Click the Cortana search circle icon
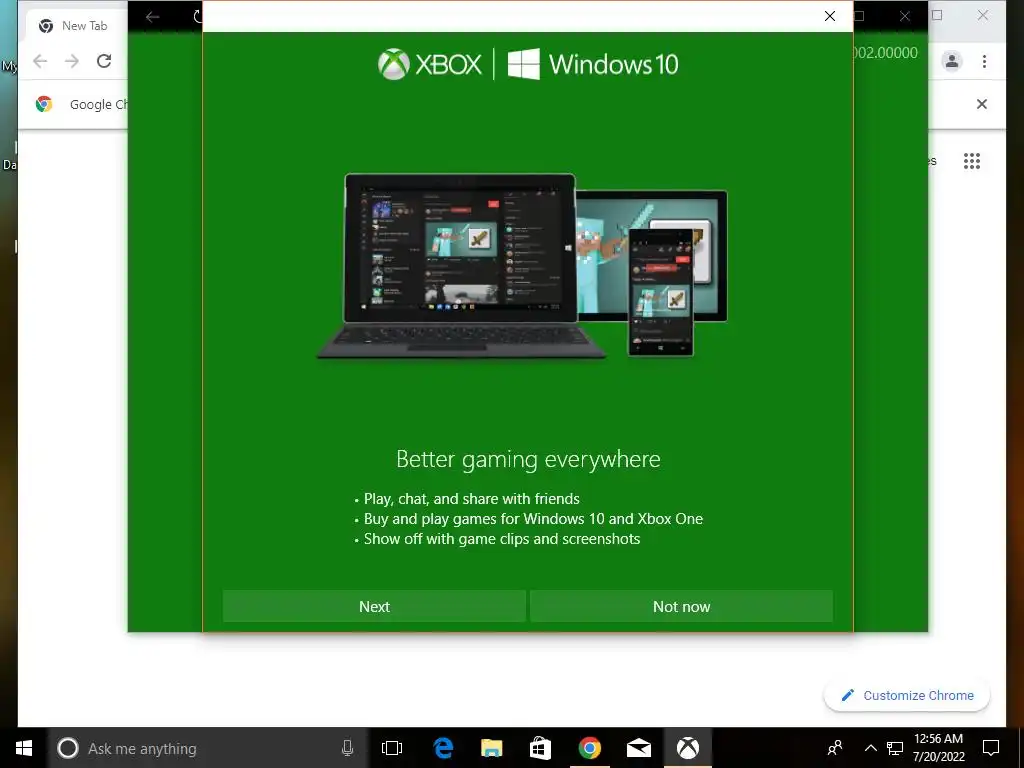Screen dimensions: 1024x768 [x=68, y=748]
